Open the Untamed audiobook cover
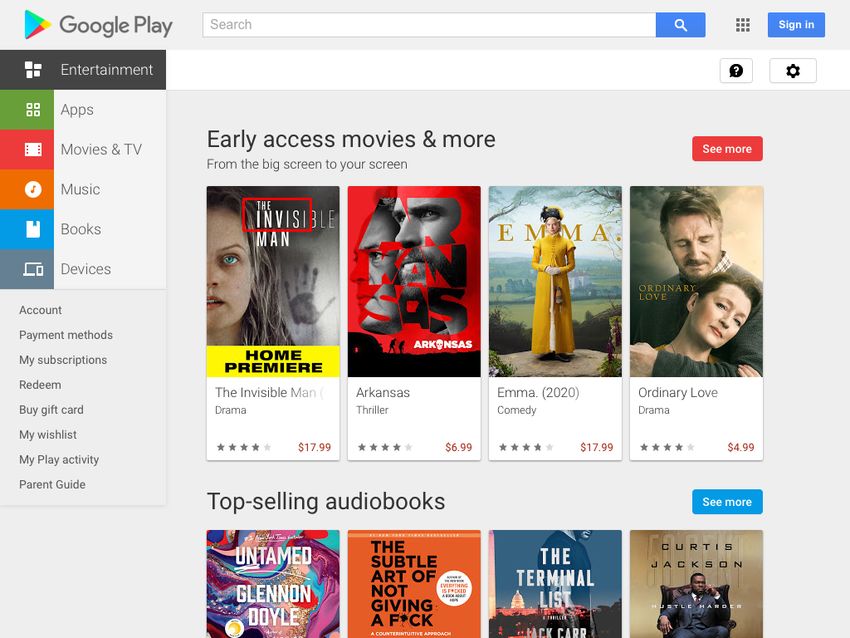 (273, 584)
